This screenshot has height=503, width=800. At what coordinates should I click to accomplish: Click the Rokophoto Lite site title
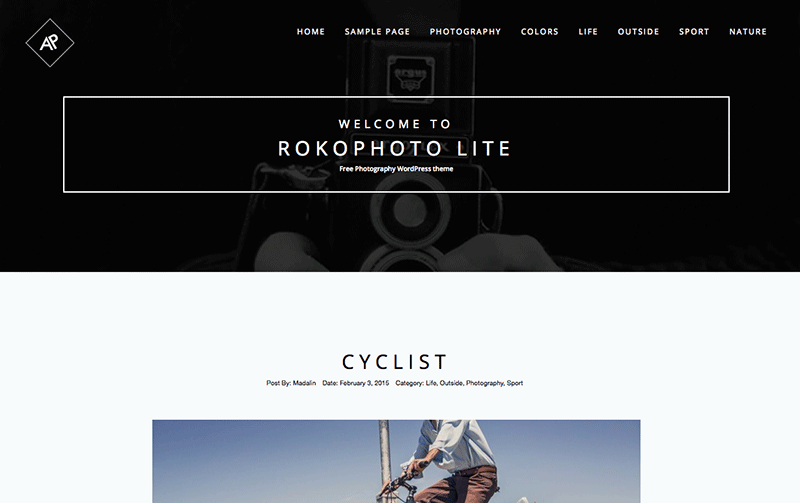394,148
